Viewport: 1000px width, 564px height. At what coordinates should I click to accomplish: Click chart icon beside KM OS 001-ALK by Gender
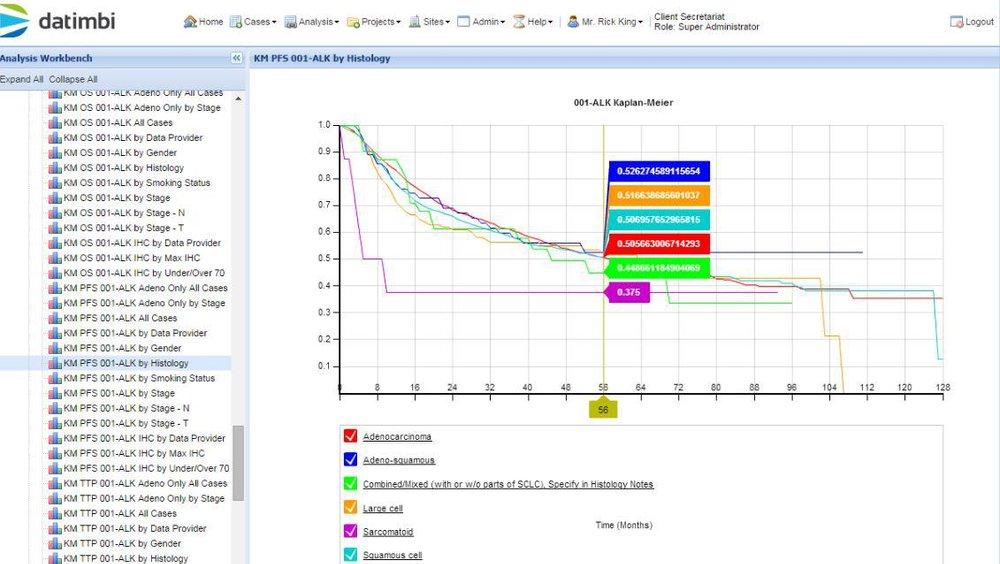pyautogui.click(x=55, y=152)
